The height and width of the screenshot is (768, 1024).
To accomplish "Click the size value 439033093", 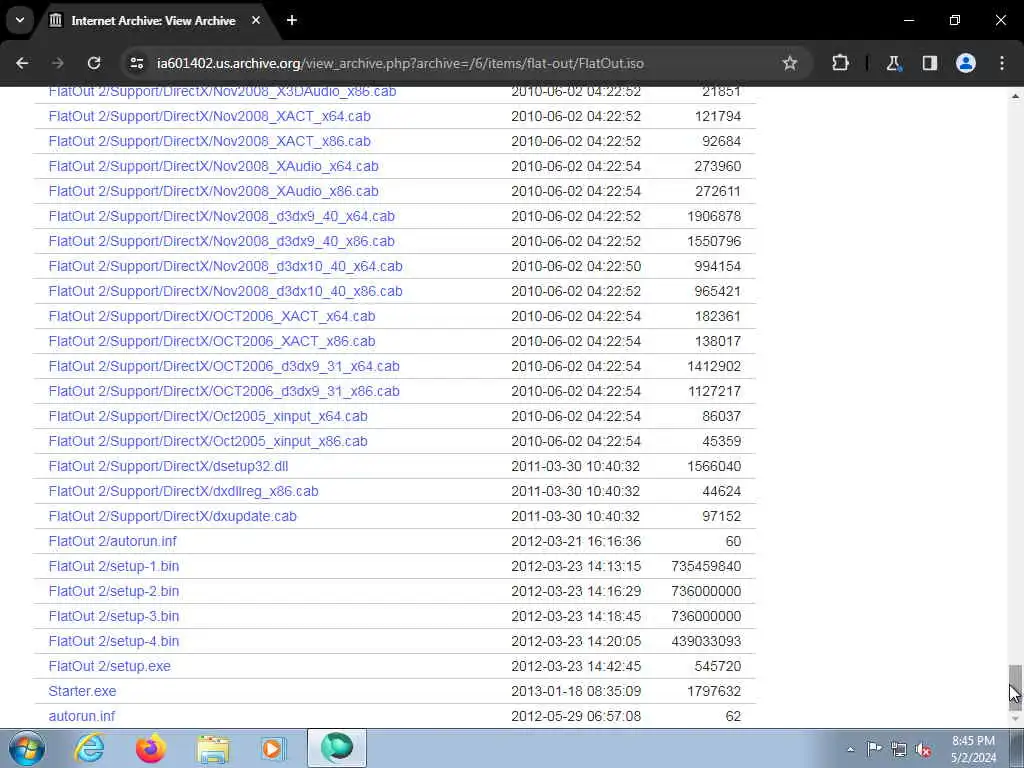I will pyautogui.click(x=706, y=641).
